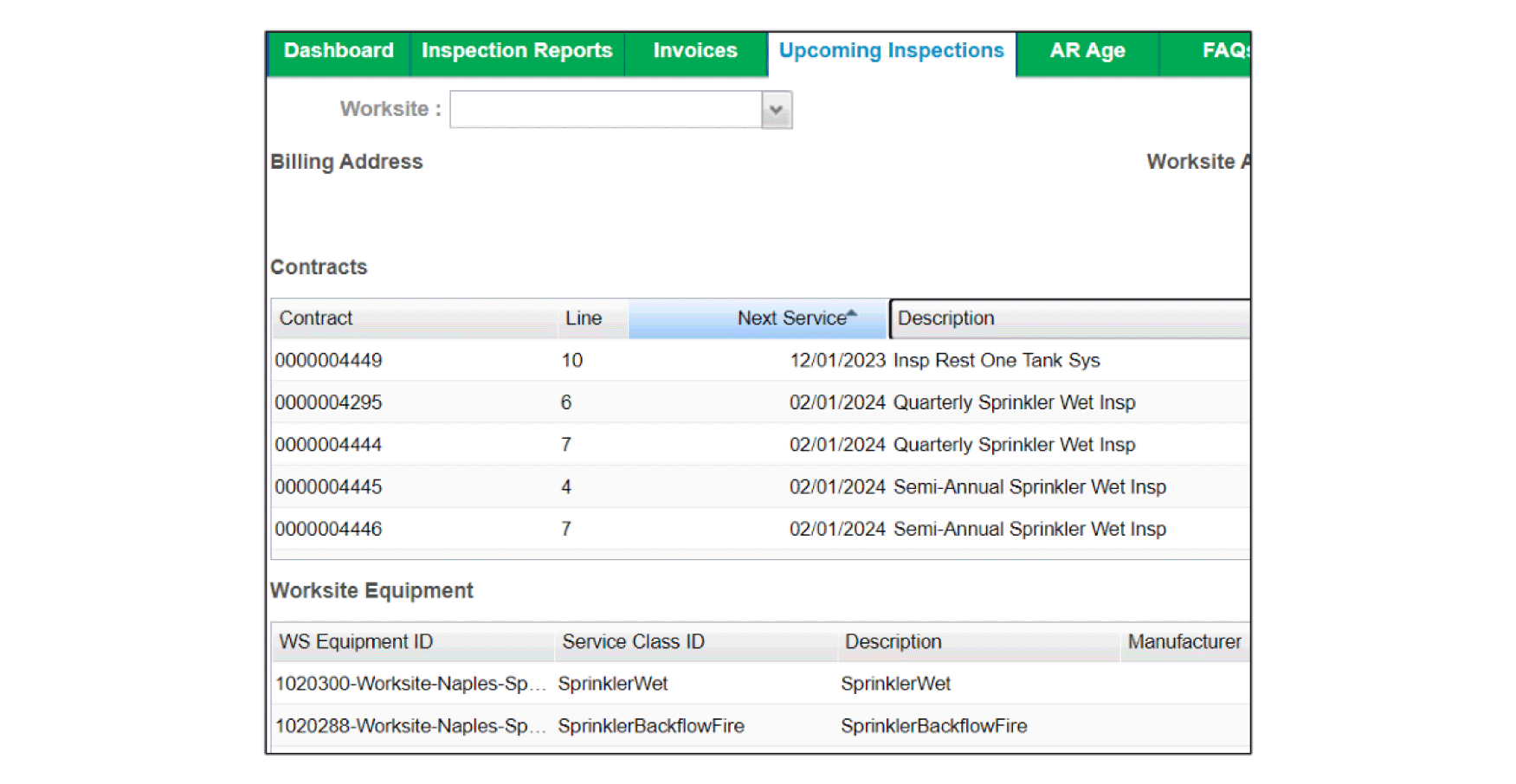Switch to Inspection Reports tab

click(517, 51)
